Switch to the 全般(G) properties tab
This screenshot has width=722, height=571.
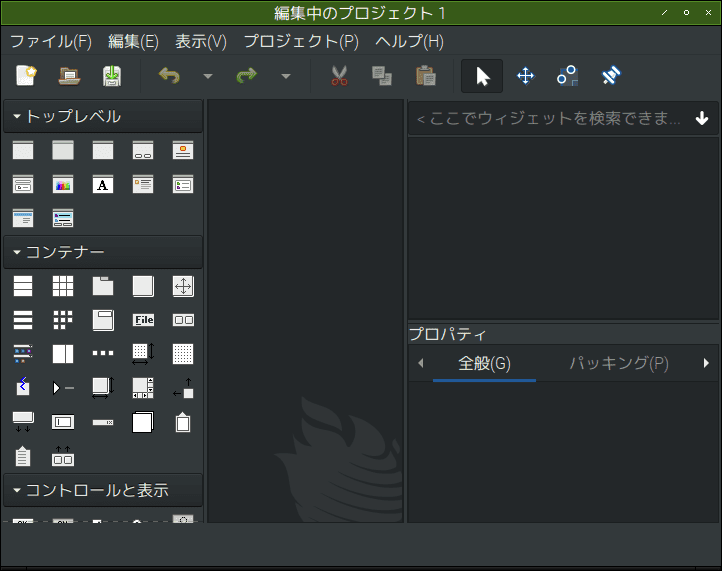[x=484, y=364]
